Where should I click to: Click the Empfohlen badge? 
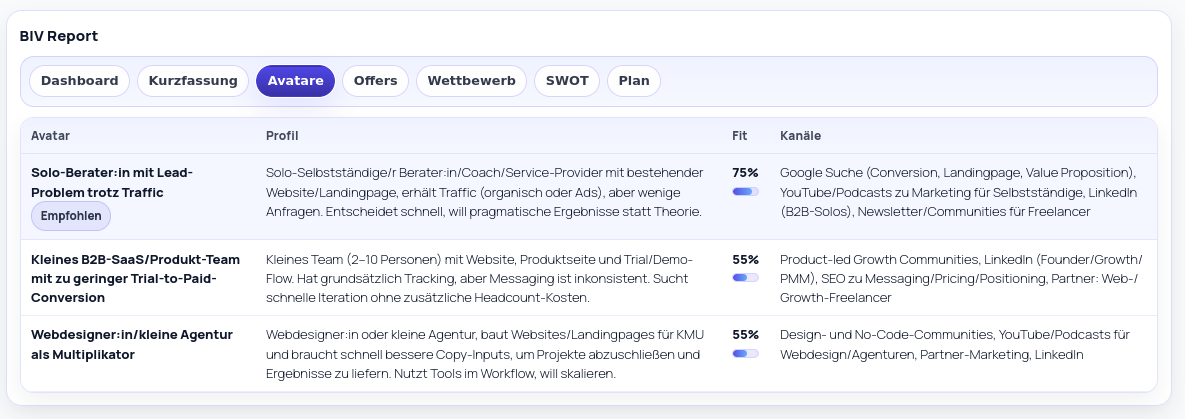pyautogui.click(x=72, y=216)
